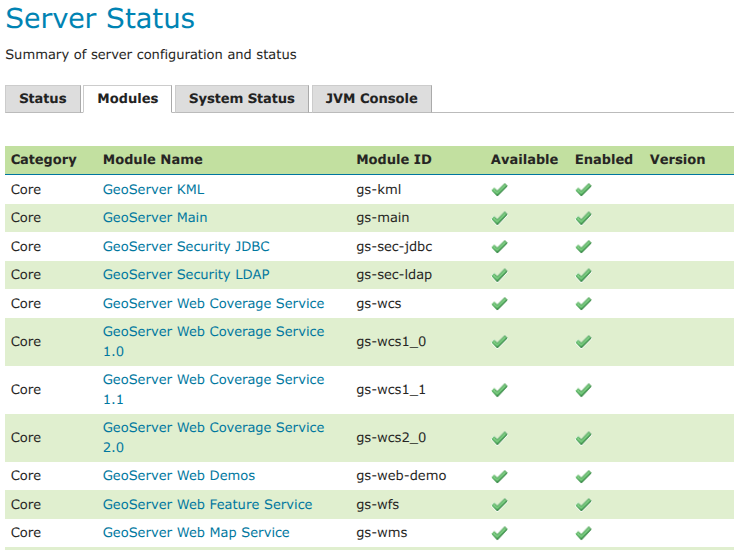Image resolution: width=734 pixels, height=550 pixels.
Task: Open the System Status tab
Action: [x=241, y=98]
